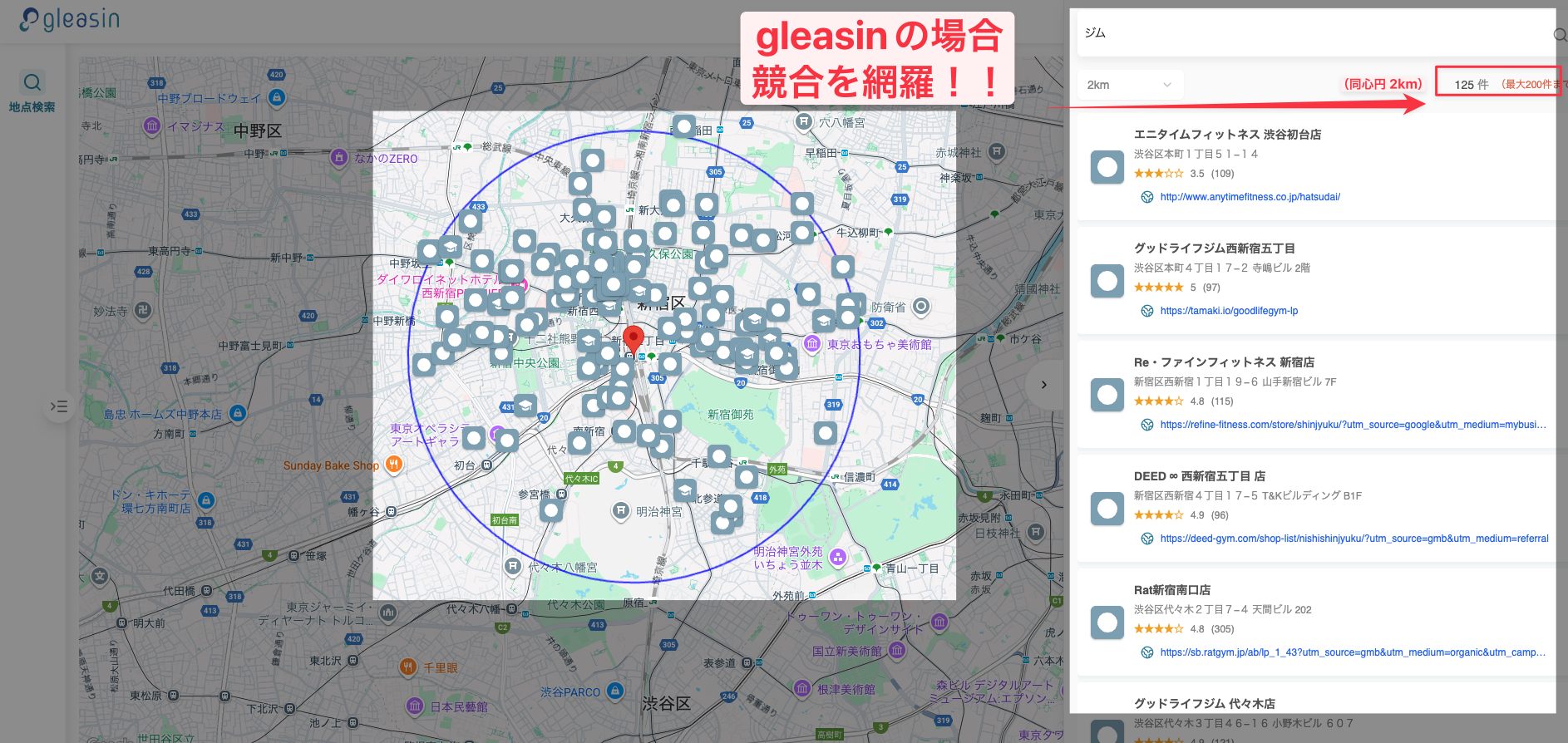The image size is (1568, 743).
Task: Open sb.ratgym.jp link
Action: (1353, 652)
